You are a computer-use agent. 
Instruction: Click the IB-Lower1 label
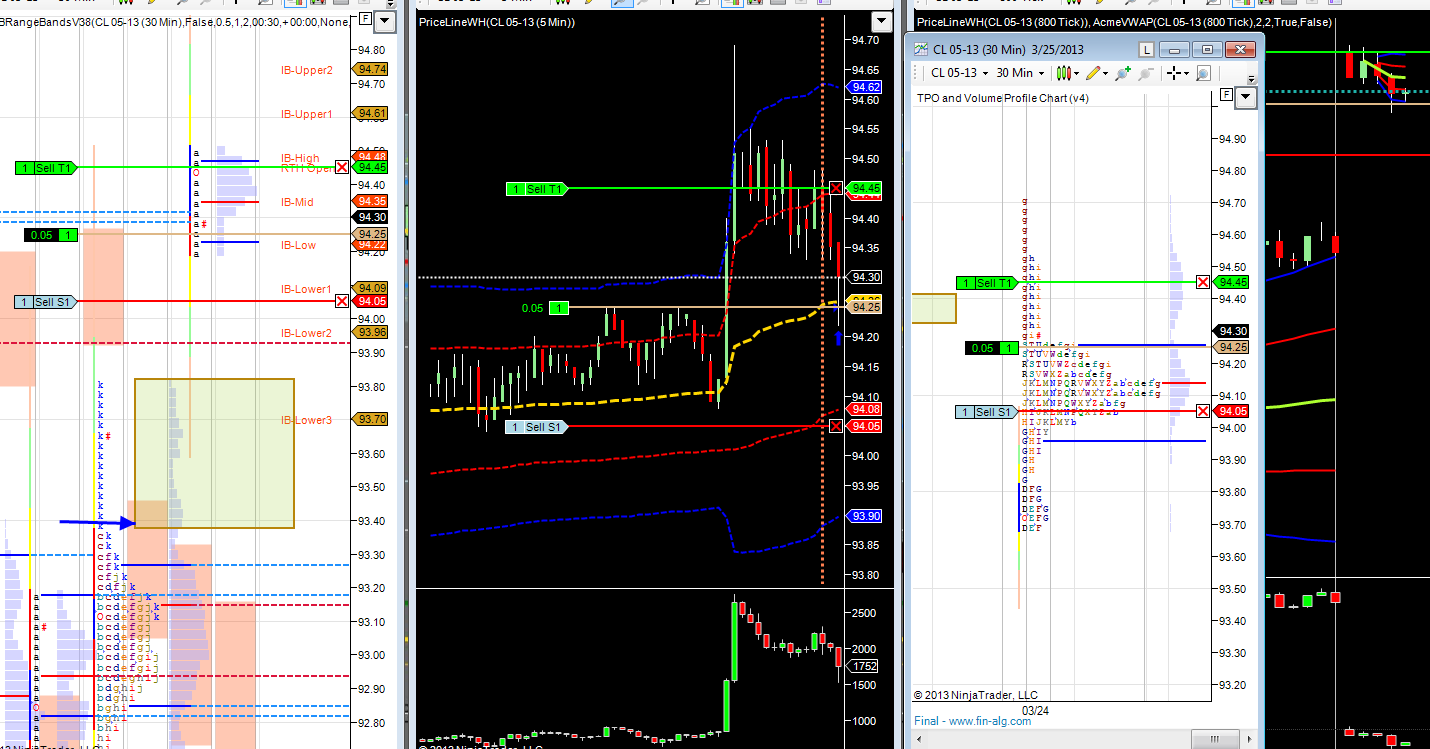(307, 289)
